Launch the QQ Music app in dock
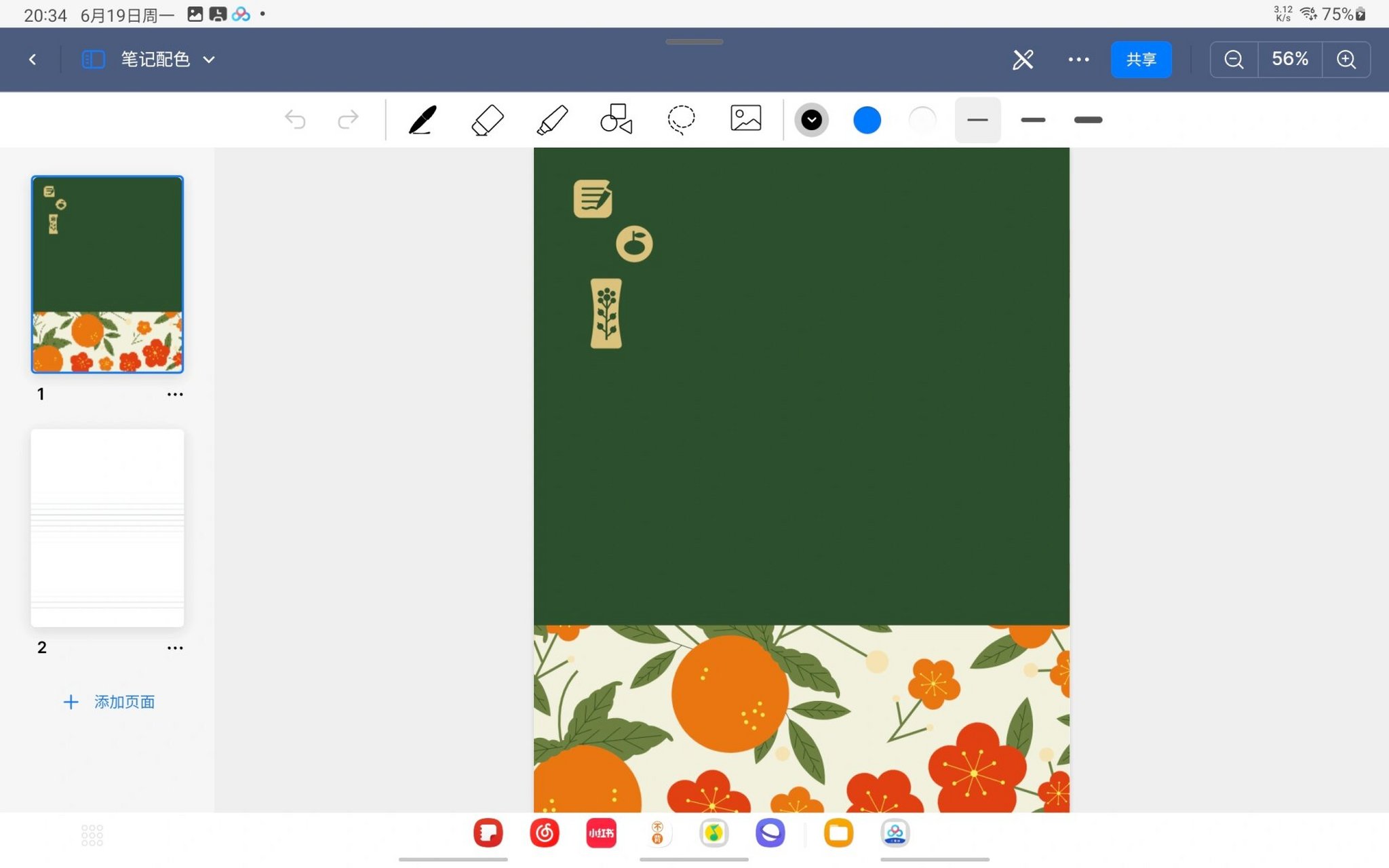The width and height of the screenshot is (1389, 868). tap(714, 833)
